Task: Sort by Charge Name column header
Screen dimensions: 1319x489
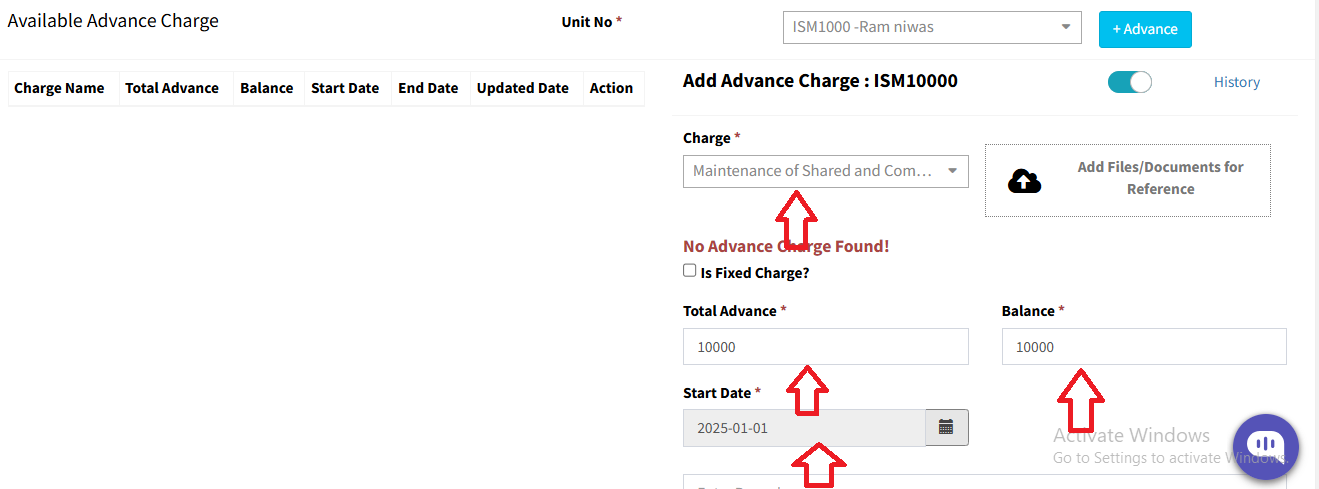Action: (x=59, y=88)
